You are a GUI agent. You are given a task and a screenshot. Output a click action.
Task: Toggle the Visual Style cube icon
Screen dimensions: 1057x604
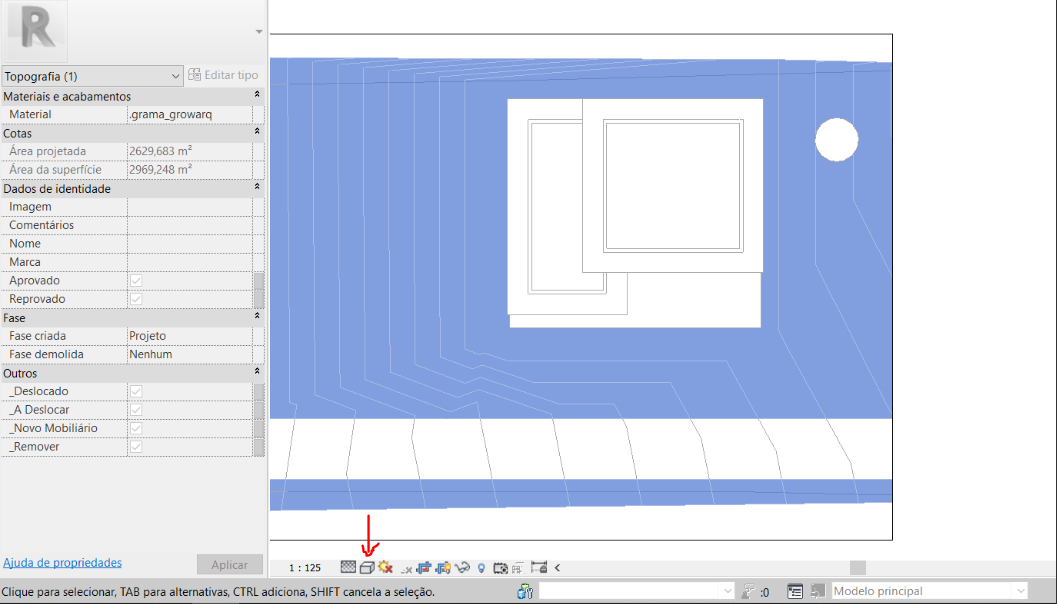[x=369, y=567]
